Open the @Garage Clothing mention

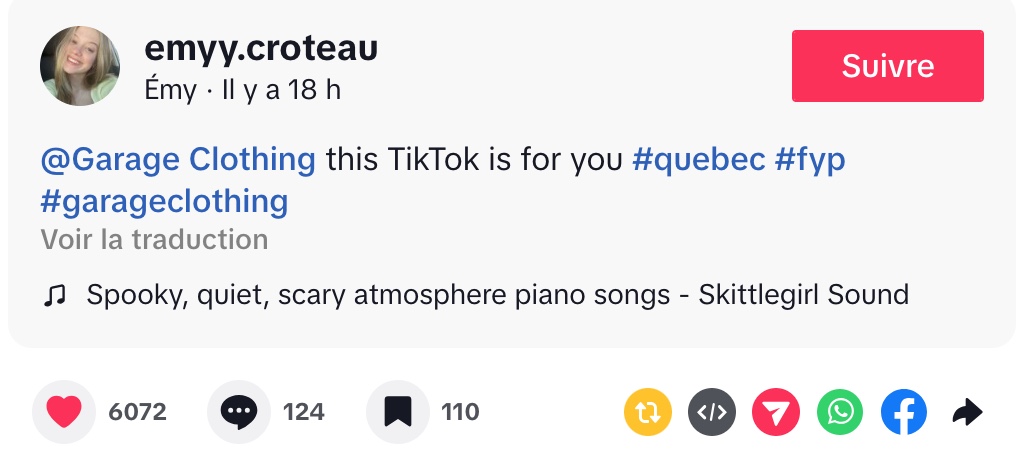pos(178,159)
